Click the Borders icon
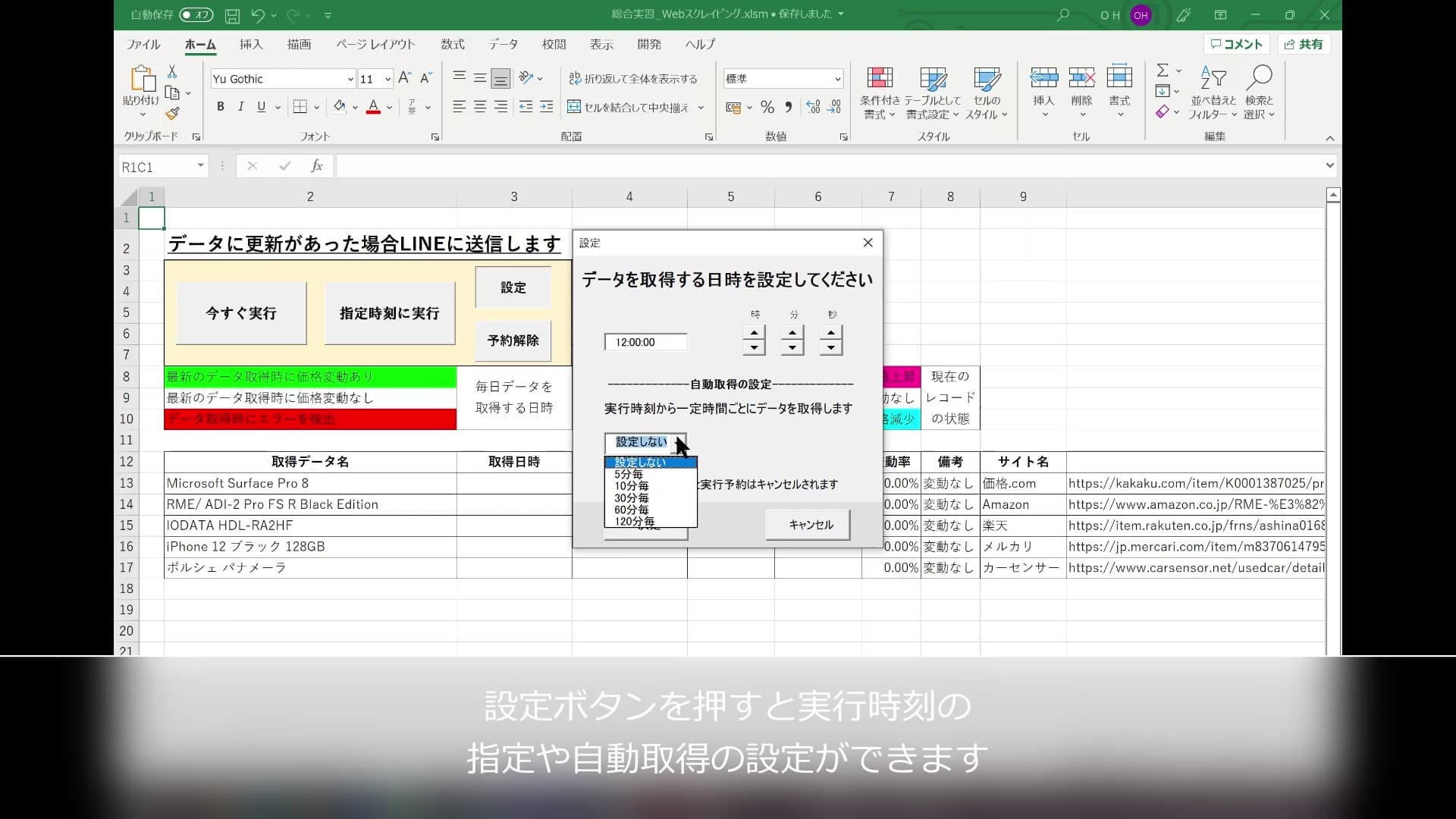 click(300, 107)
